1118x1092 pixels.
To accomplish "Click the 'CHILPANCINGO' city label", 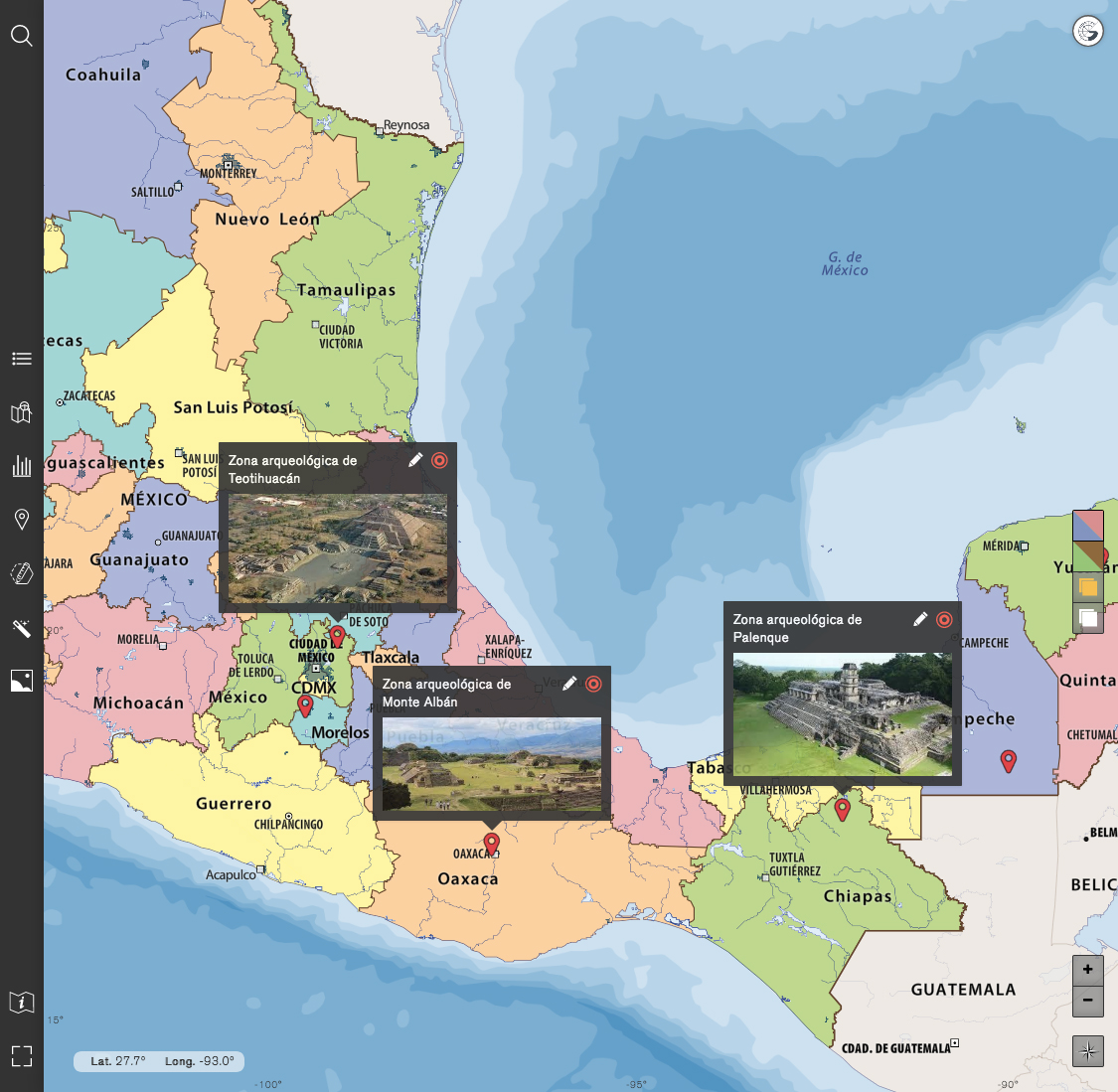I will tap(288, 825).
